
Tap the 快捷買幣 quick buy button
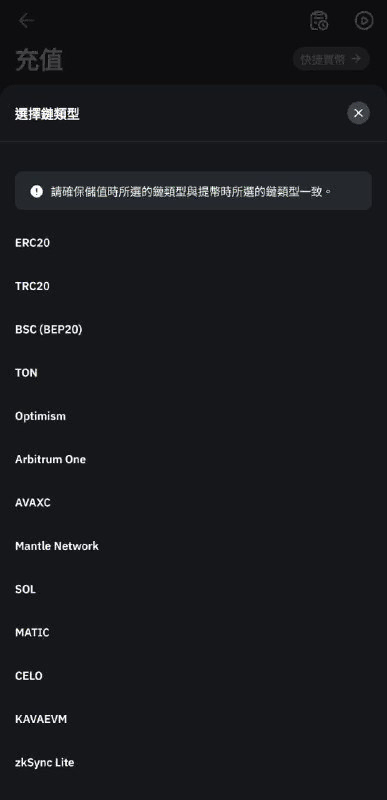(x=331, y=59)
